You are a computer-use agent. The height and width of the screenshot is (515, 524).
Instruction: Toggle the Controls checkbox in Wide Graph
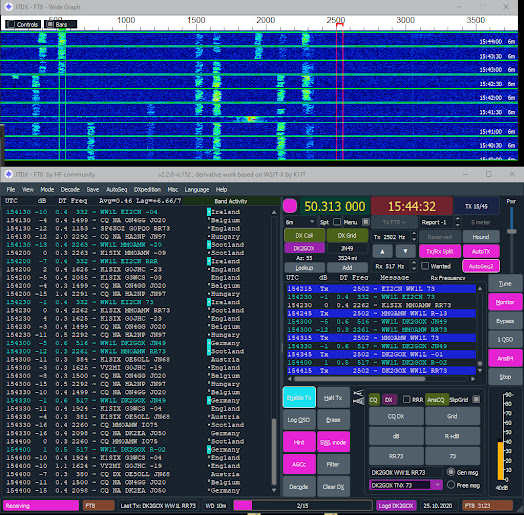click(x=11, y=24)
